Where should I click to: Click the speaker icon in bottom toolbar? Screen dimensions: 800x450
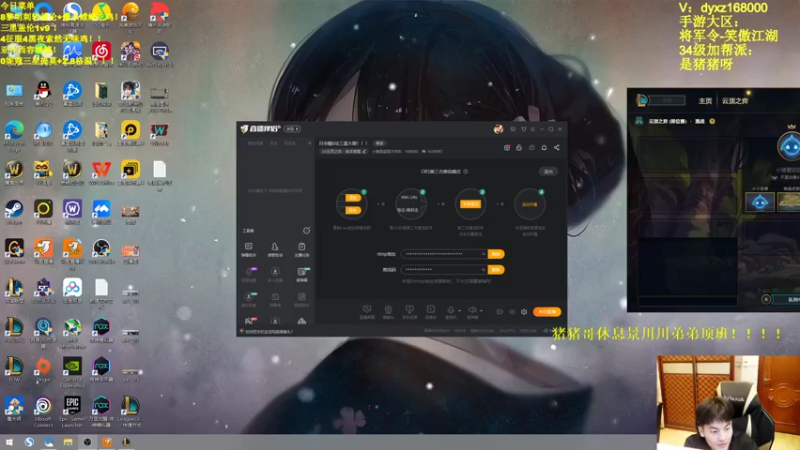click(472, 310)
